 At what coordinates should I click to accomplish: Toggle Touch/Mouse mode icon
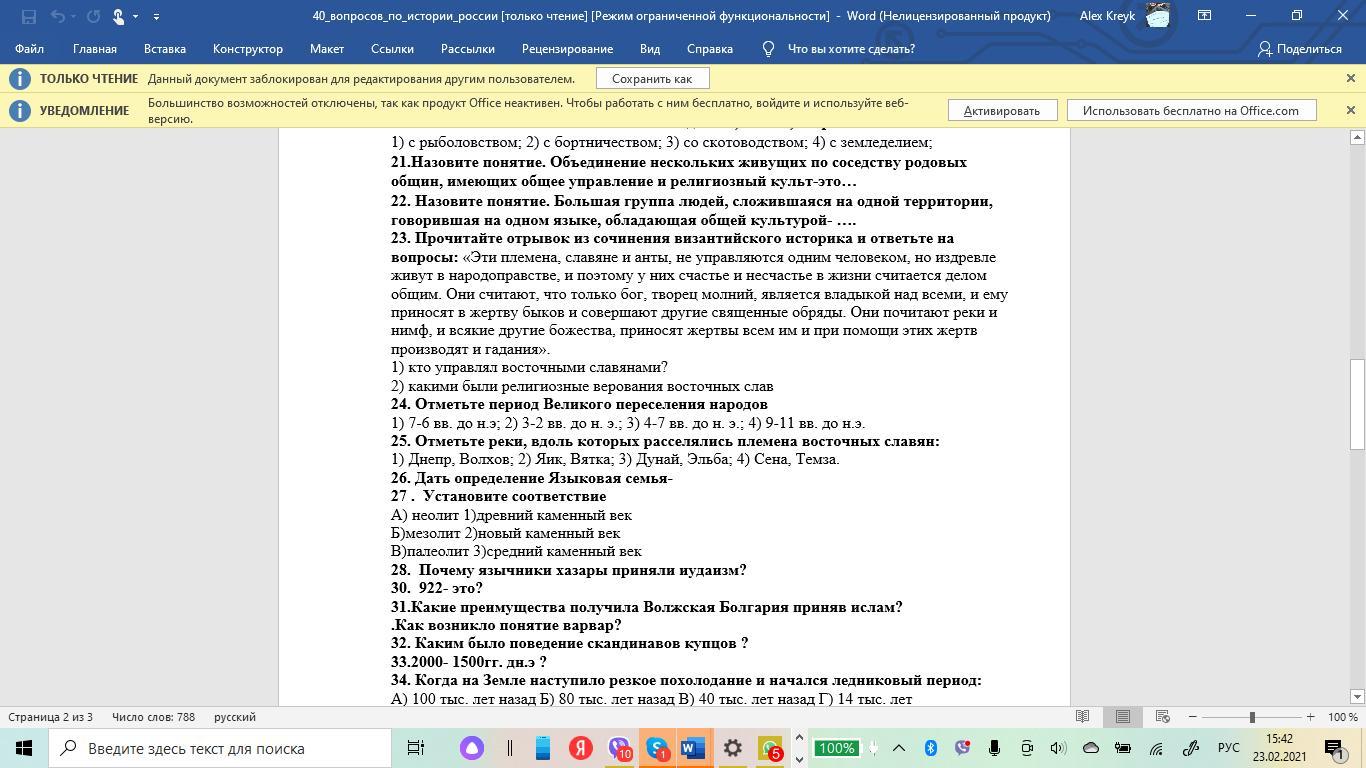[x=118, y=16]
